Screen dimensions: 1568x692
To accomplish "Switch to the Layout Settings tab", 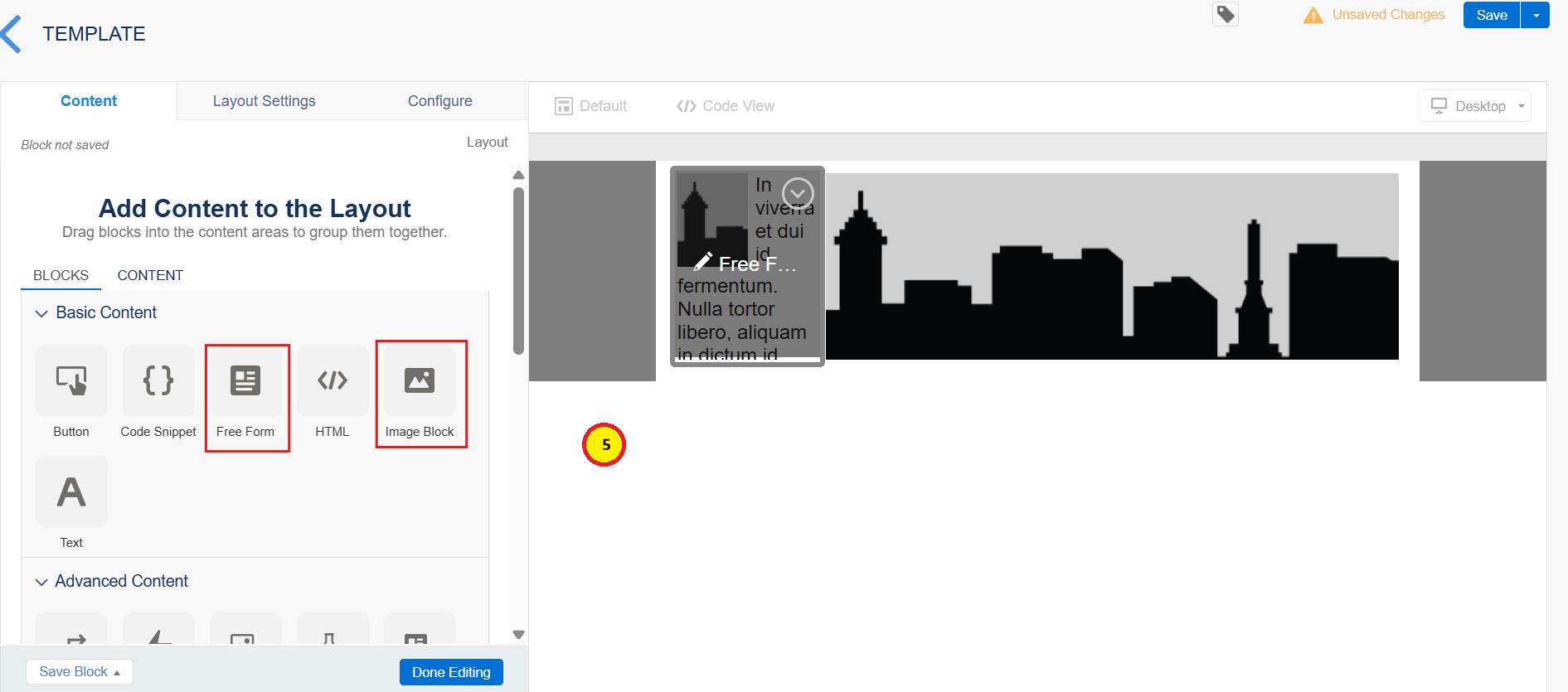I will 264,101.
